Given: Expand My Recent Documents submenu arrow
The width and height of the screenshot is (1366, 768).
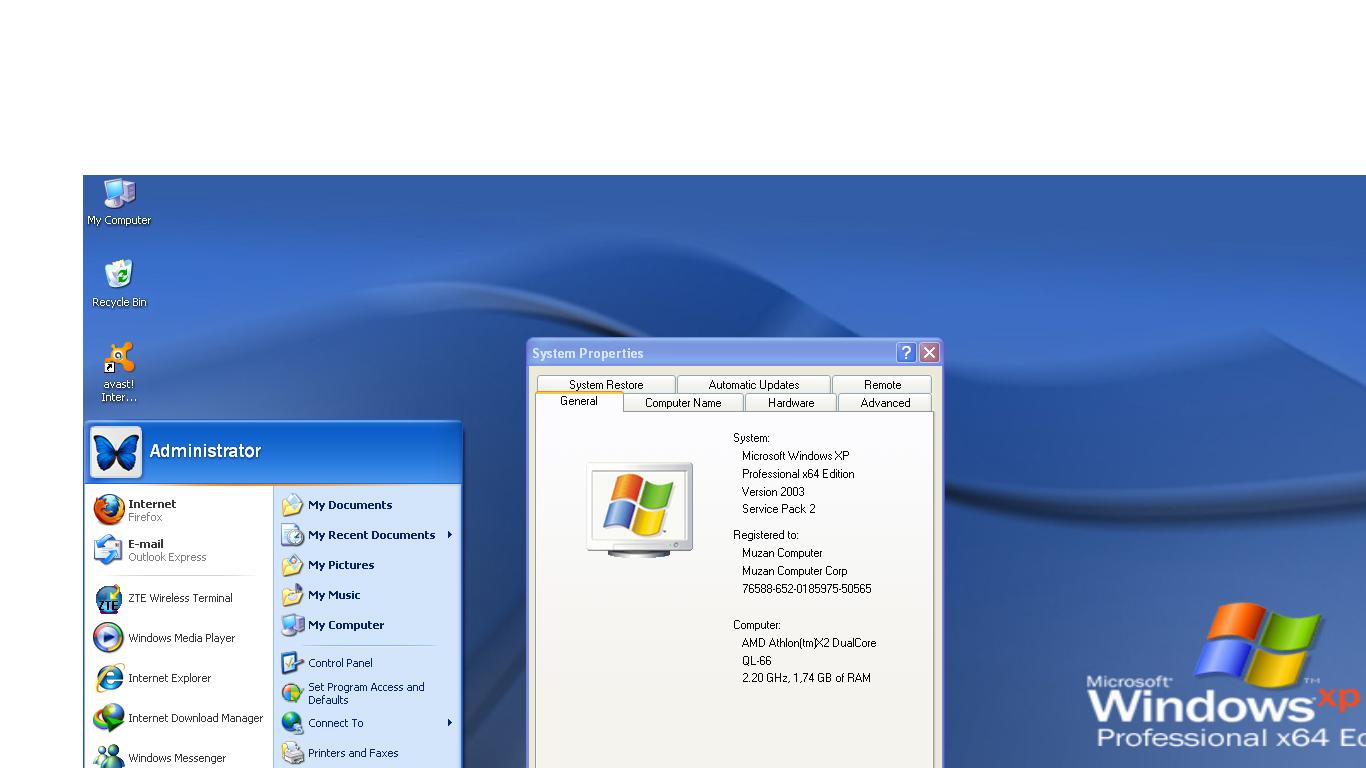Looking at the screenshot, I should point(450,535).
